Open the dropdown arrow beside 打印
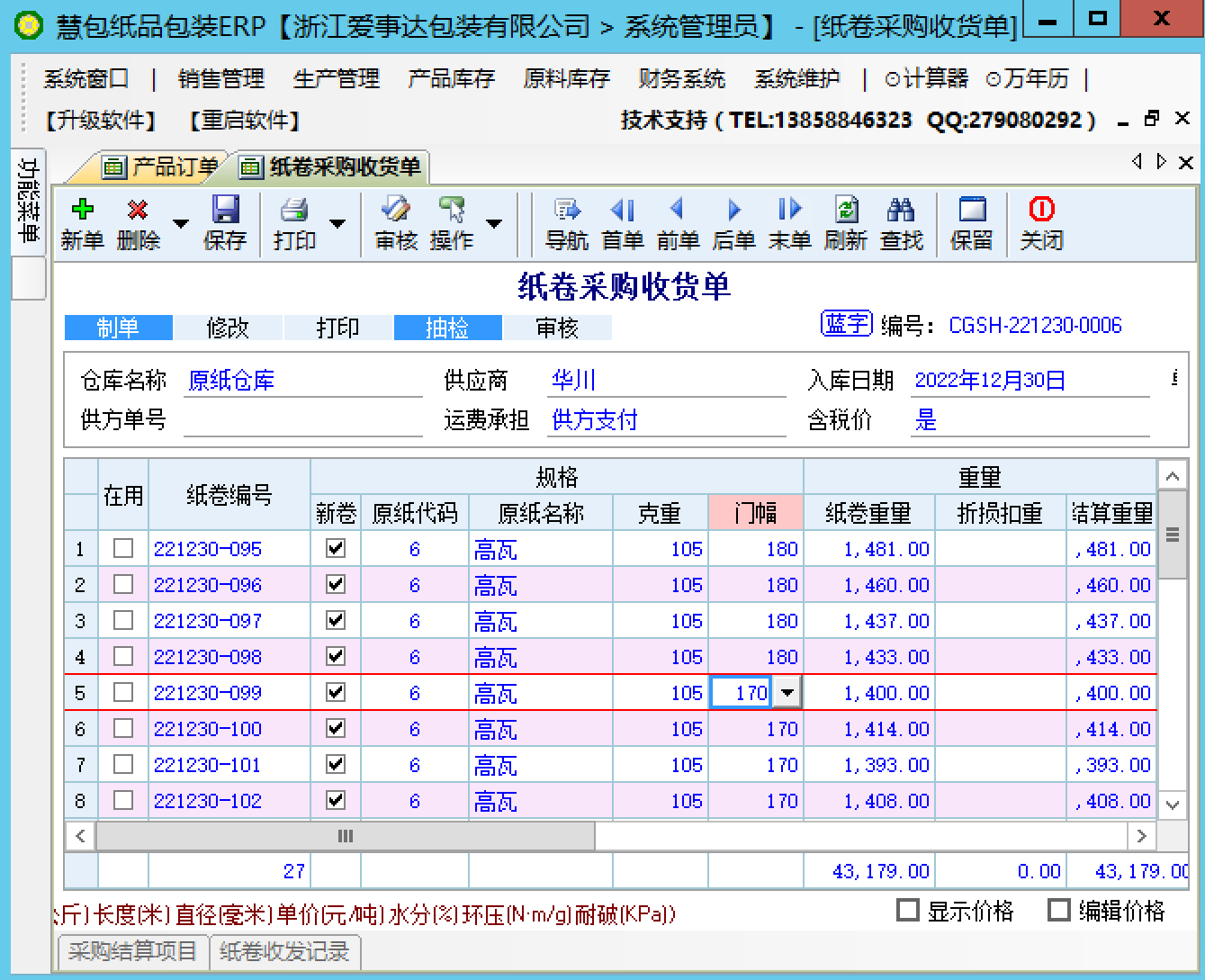 pos(338,223)
